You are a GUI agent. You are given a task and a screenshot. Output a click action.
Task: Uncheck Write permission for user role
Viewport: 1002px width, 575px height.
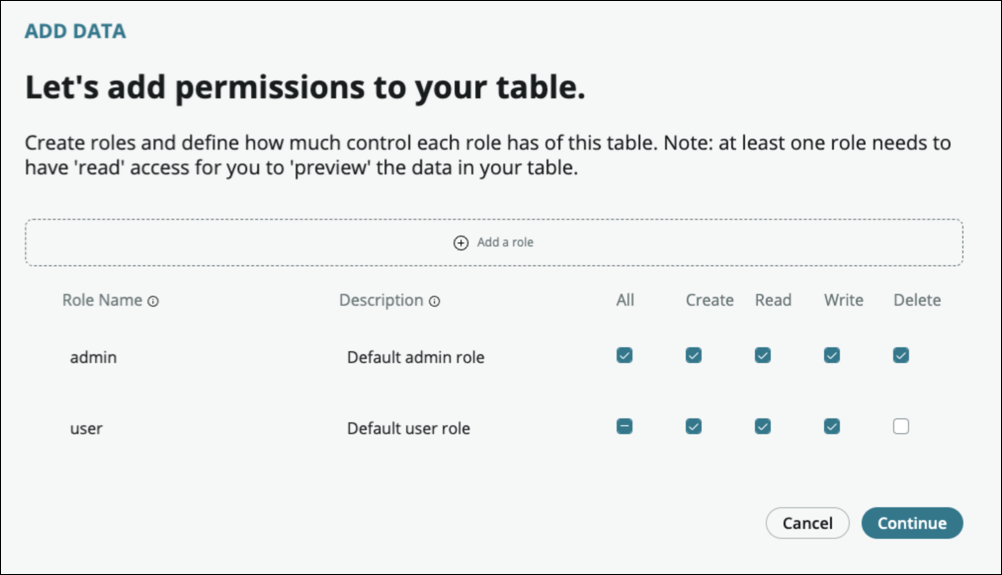pyautogui.click(x=832, y=427)
